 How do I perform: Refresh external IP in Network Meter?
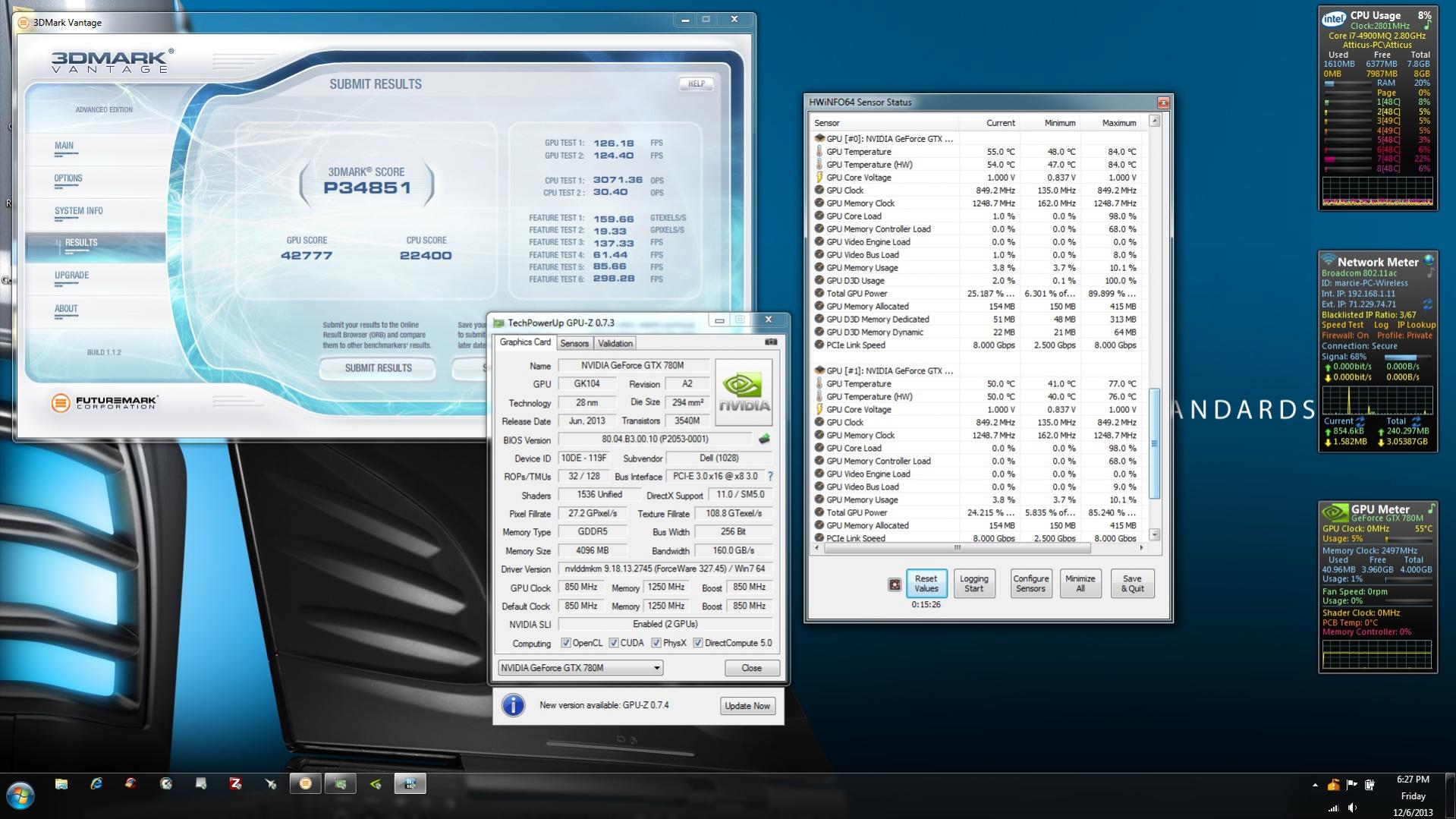(1428, 304)
